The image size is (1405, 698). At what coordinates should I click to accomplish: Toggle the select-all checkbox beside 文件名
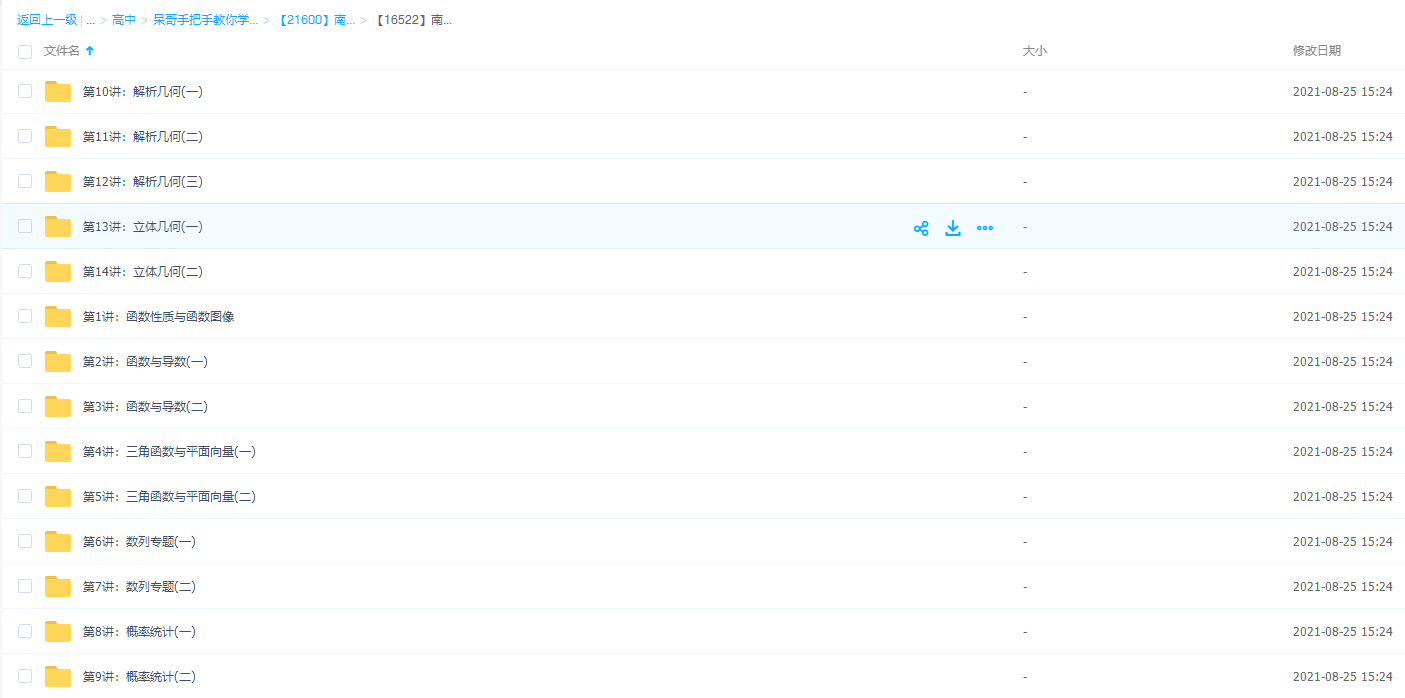point(25,51)
